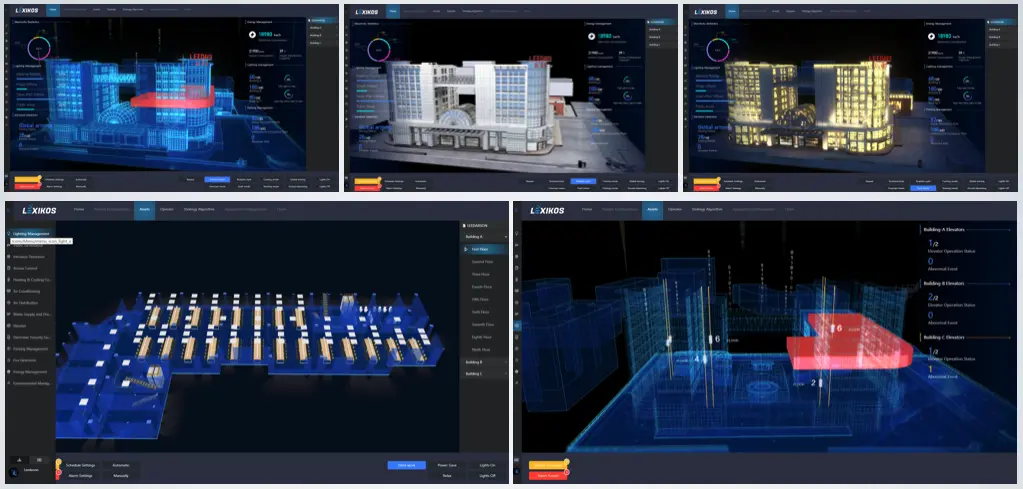Image resolution: width=1023 pixels, height=489 pixels.
Task: Click LEXIKOS logo in floor-plan view
Action: point(39,211)
